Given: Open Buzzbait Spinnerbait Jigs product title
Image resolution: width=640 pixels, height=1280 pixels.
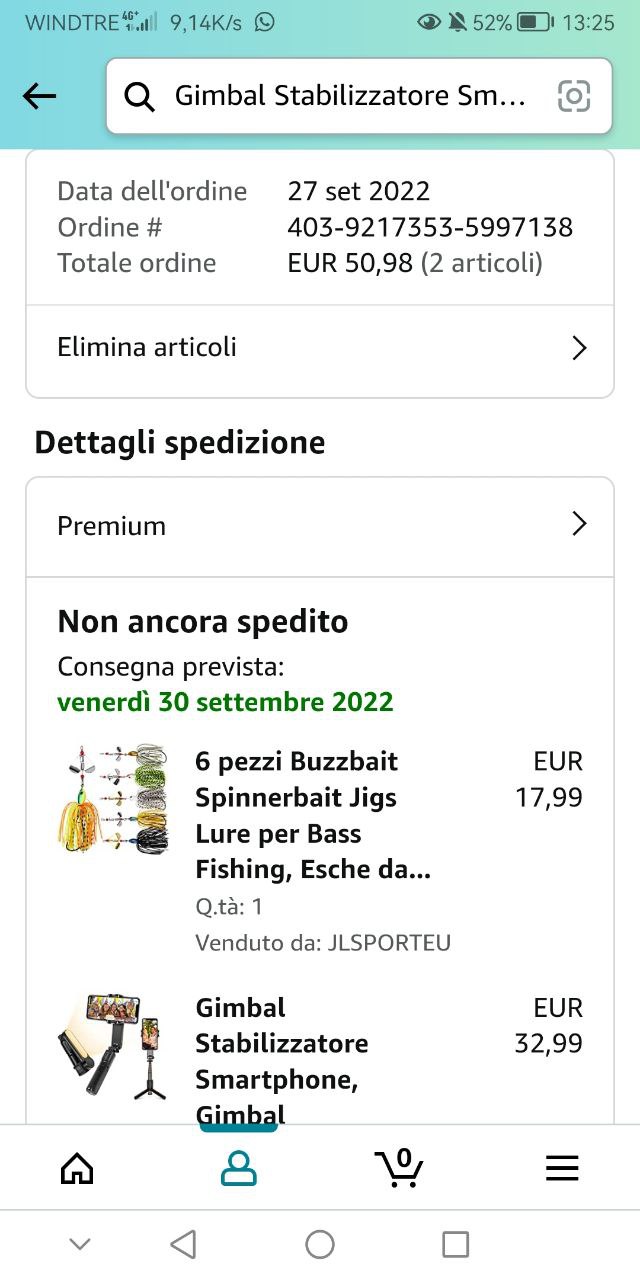Looking at the screenshot, I should (x=313, y=816).
